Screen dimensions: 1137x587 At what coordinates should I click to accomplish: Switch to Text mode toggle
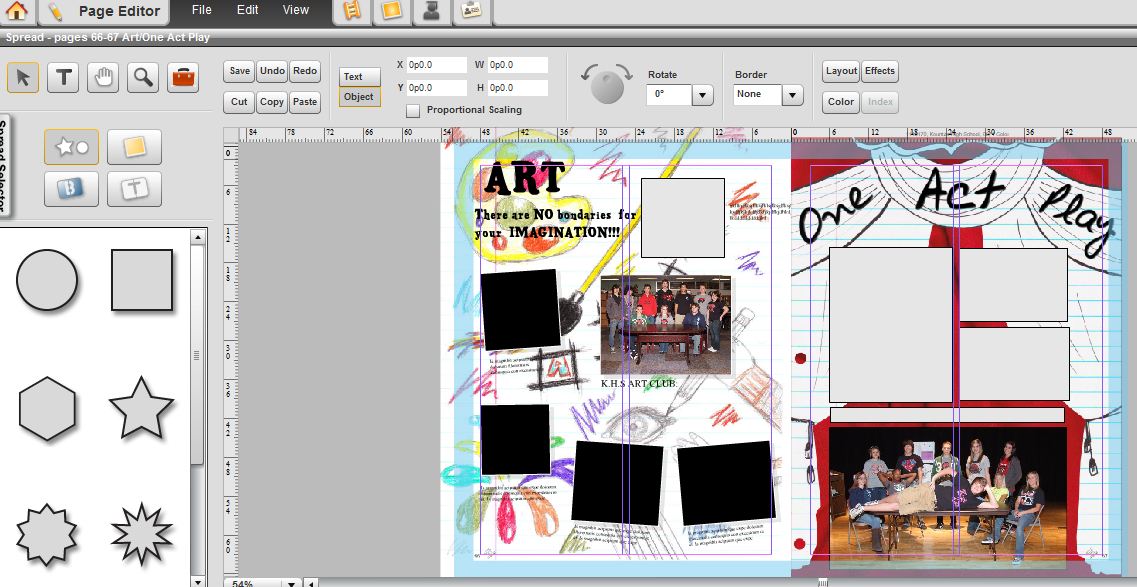click(x=360, y=77)
